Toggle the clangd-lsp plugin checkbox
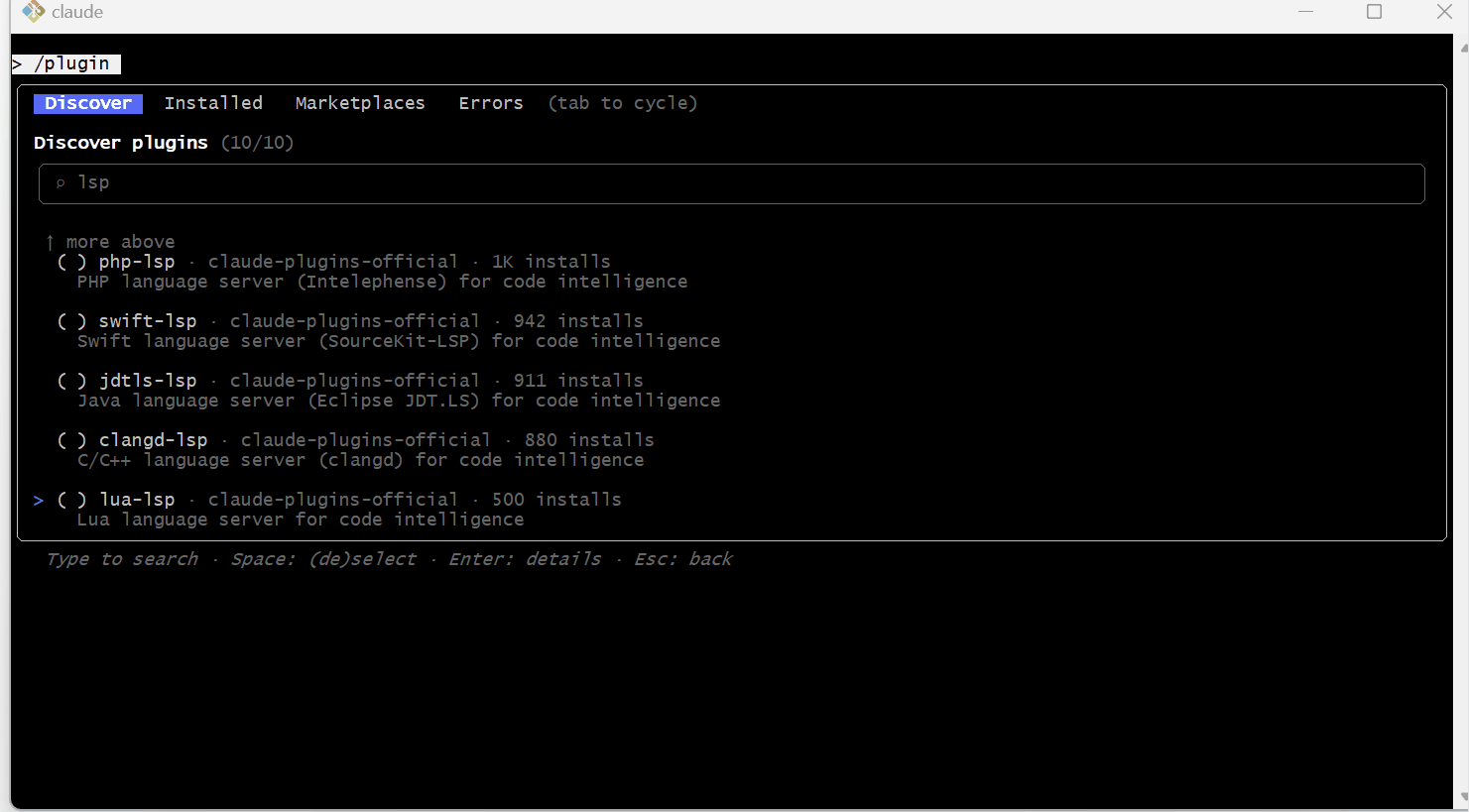This screenshot has height=812, width=1469. [71, 440]
